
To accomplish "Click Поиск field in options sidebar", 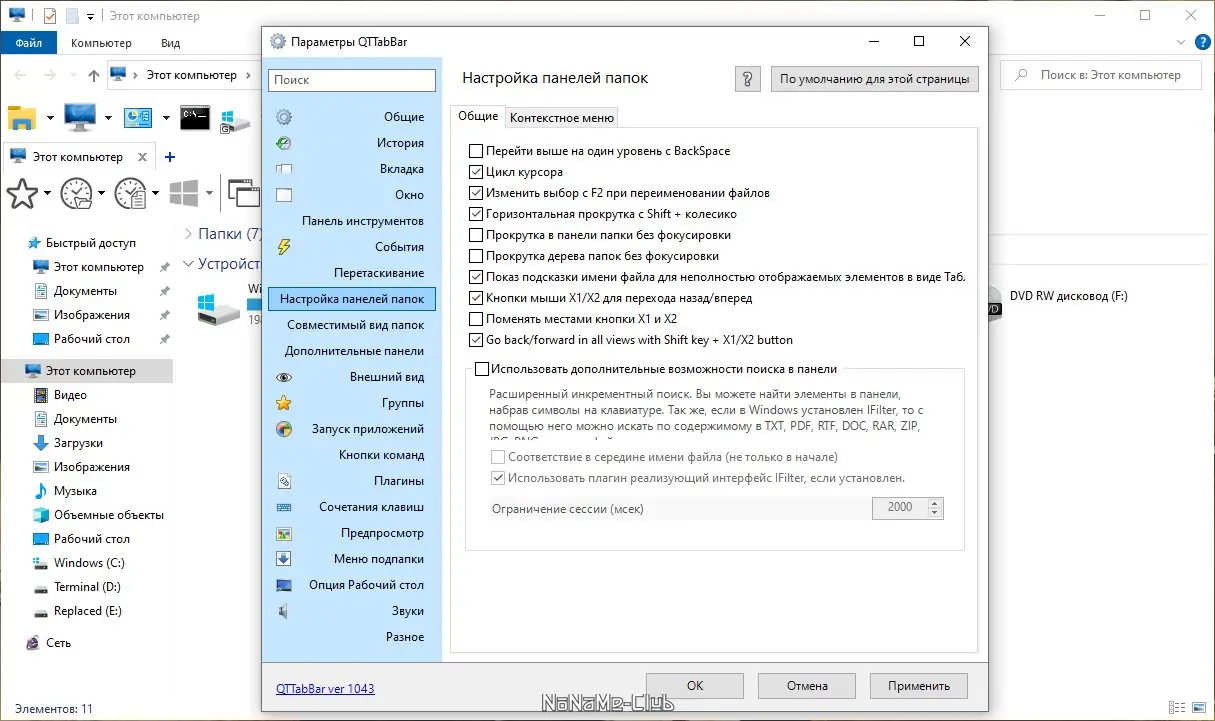I will tap(352, 80).
